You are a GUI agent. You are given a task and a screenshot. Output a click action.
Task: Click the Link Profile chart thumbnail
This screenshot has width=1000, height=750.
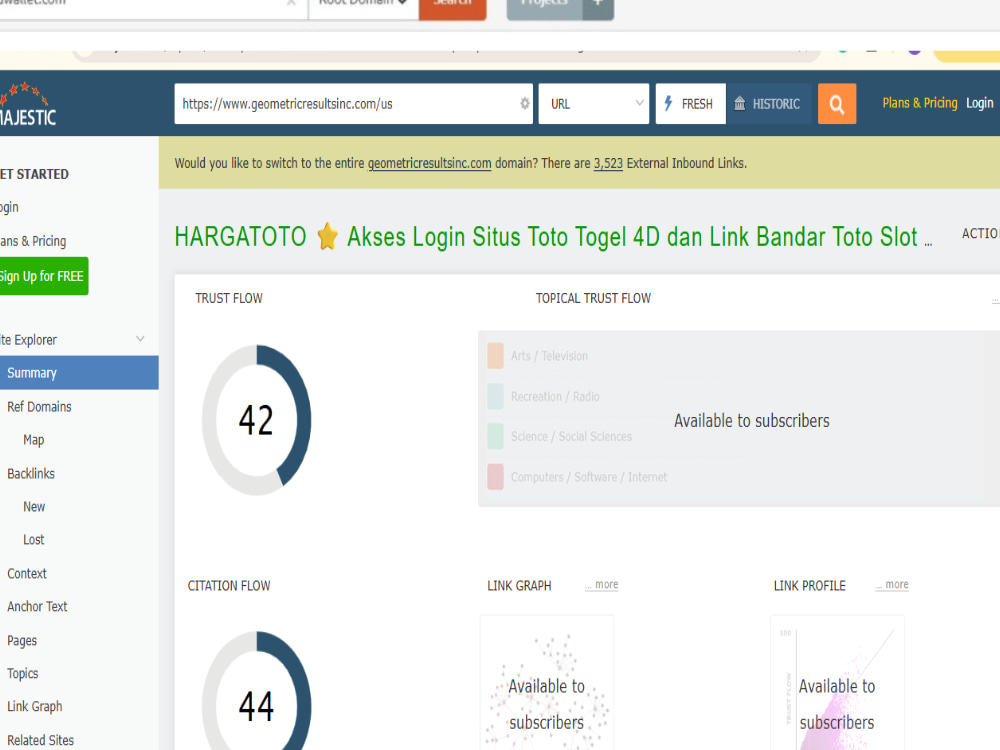point(837,683)
